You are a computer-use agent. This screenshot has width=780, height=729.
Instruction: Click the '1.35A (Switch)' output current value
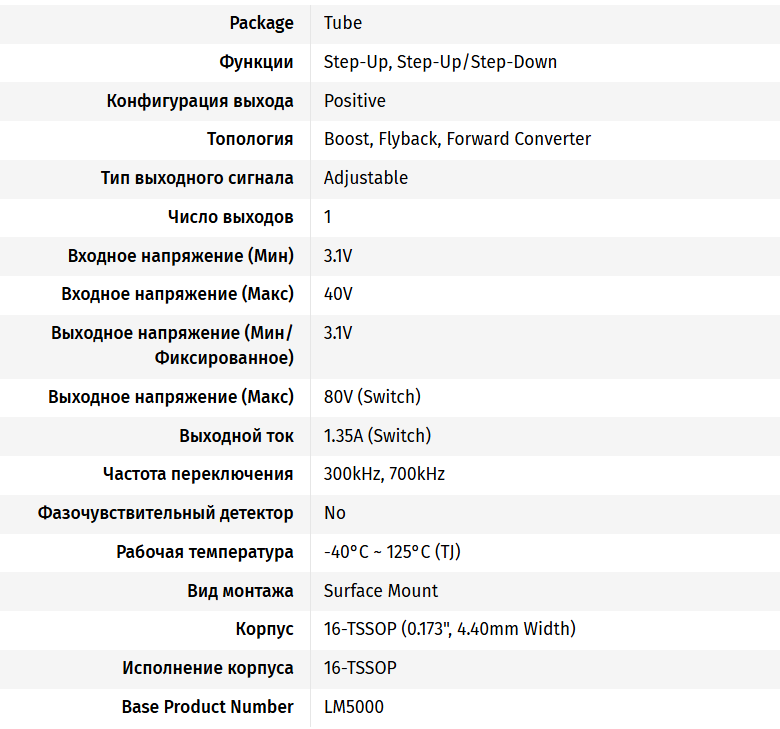377,436
